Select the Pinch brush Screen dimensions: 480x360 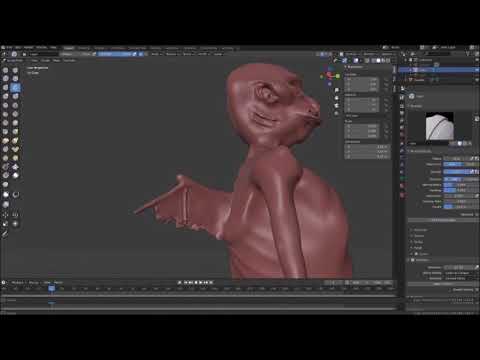click(x=6, y=132)
